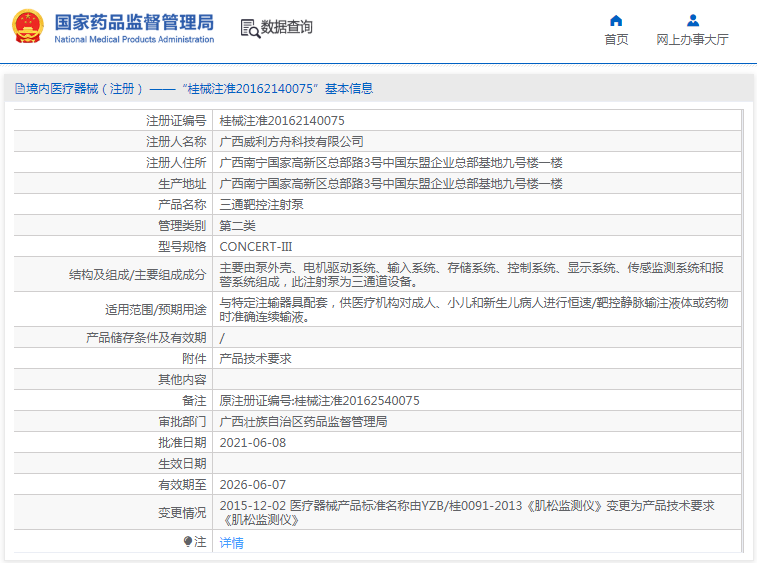Click the expiry date 2026-06-07 cell

(x=476, y=484)
